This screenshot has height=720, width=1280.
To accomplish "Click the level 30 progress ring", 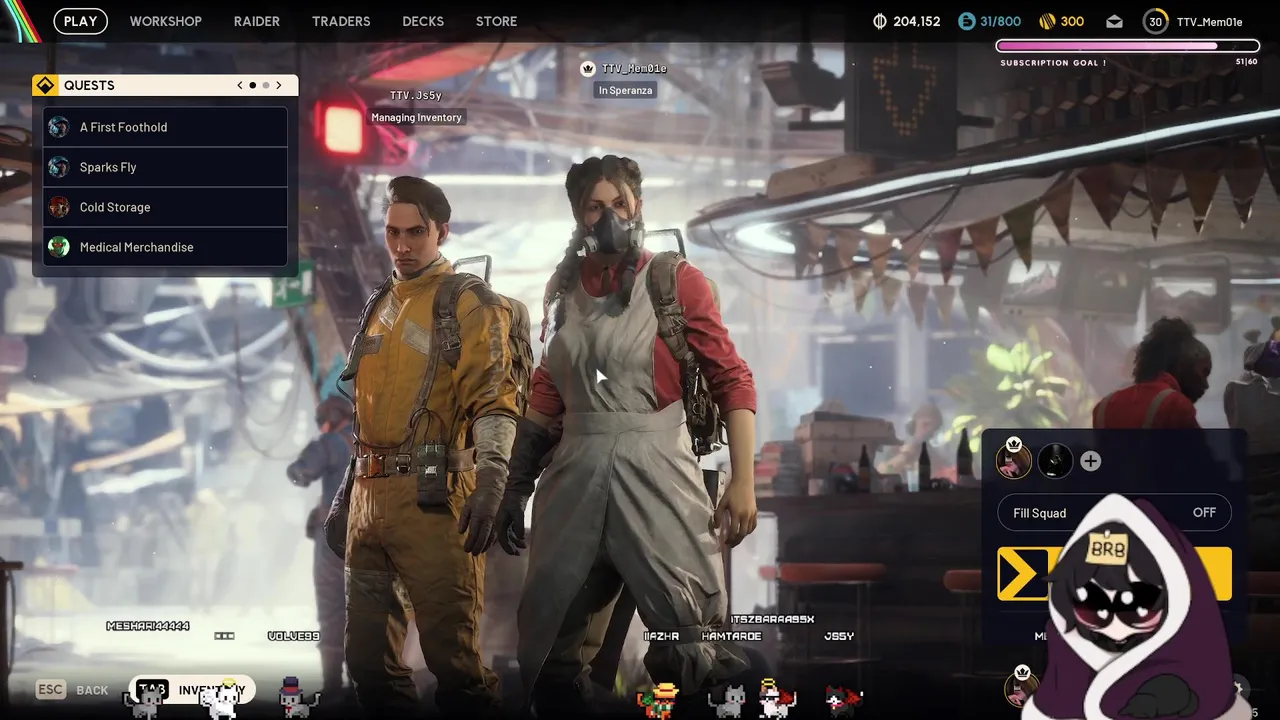I will (x=1156, y=21).
